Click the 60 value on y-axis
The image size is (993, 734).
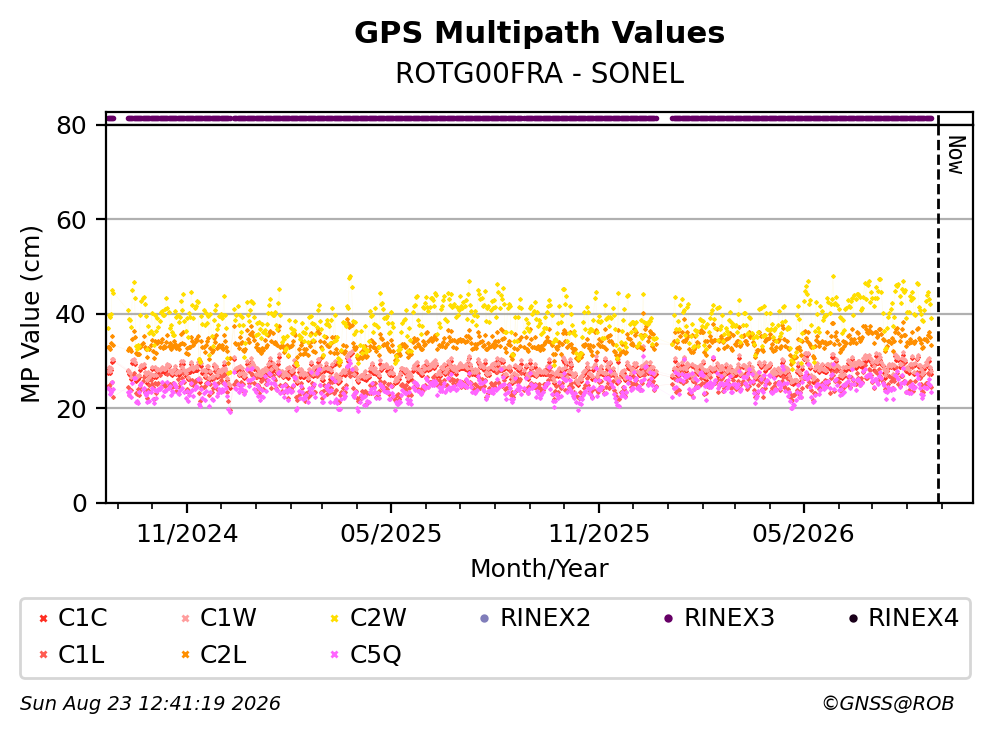click(71, 220)
